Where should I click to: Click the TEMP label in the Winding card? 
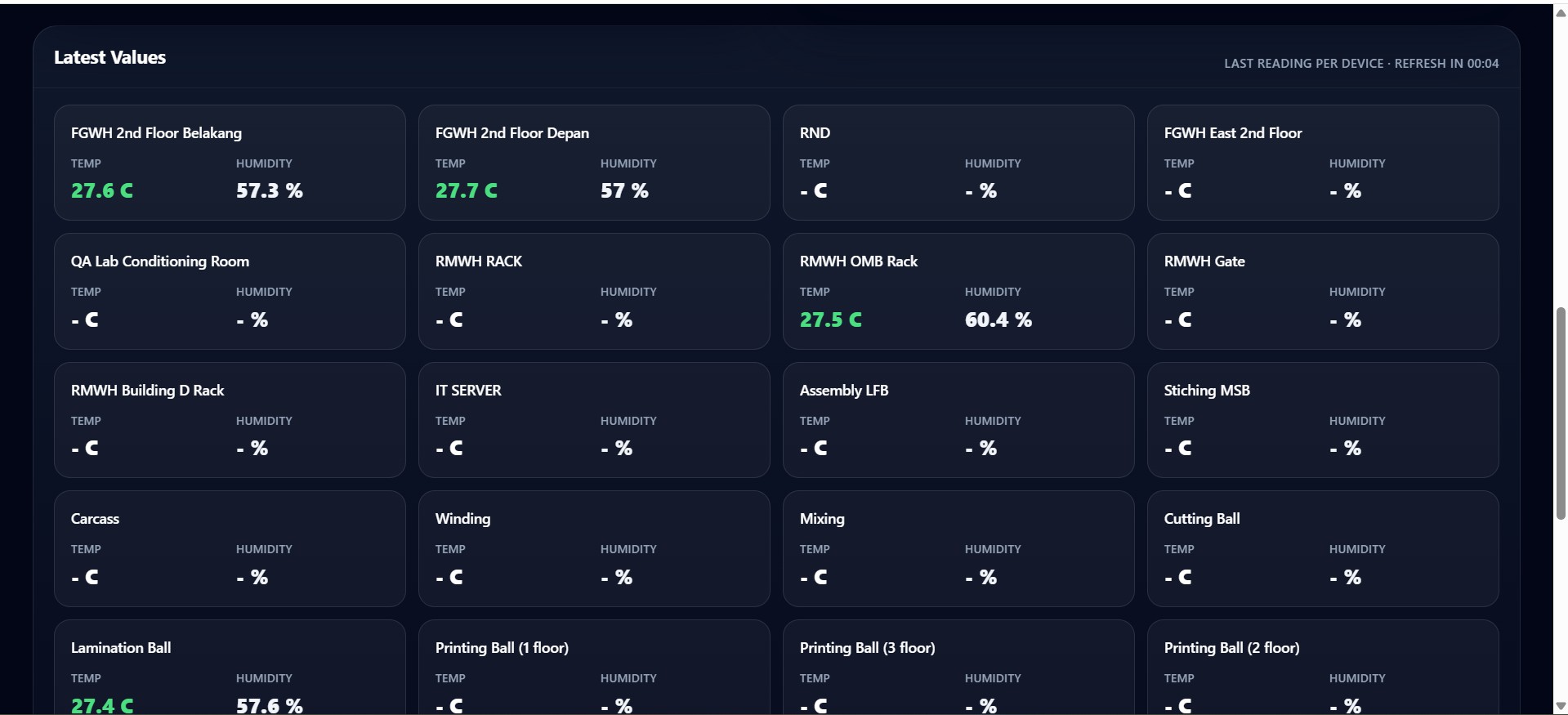click(x=450, y=549)
